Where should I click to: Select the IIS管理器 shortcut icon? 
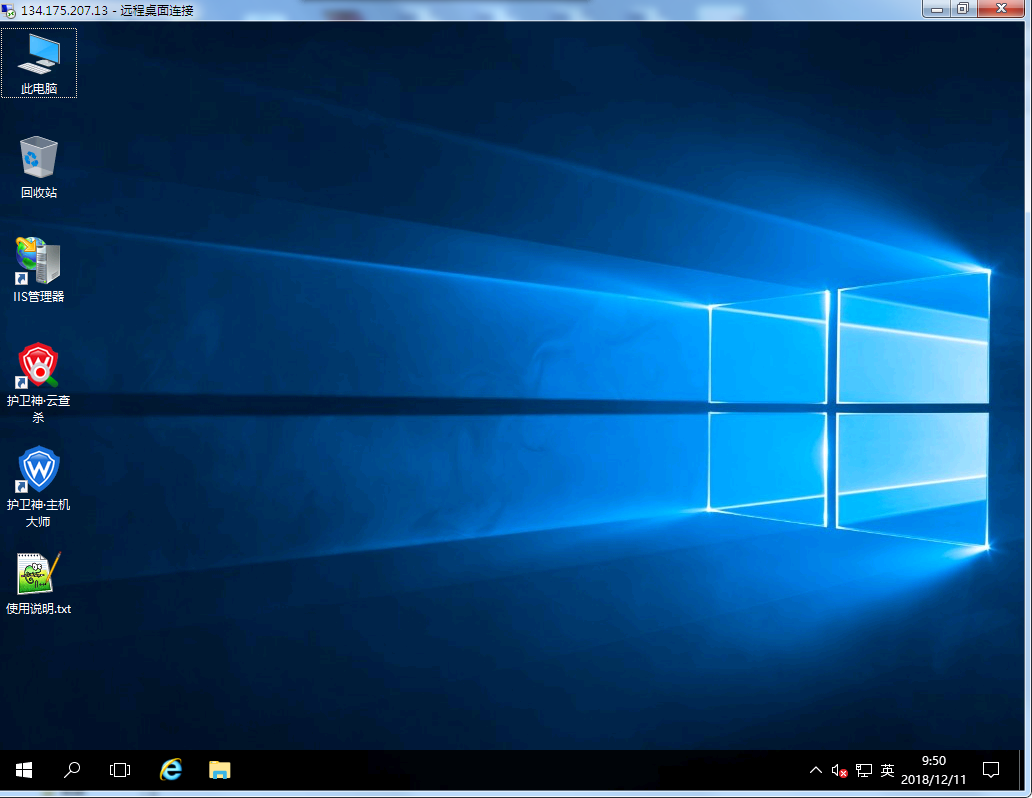39,271
